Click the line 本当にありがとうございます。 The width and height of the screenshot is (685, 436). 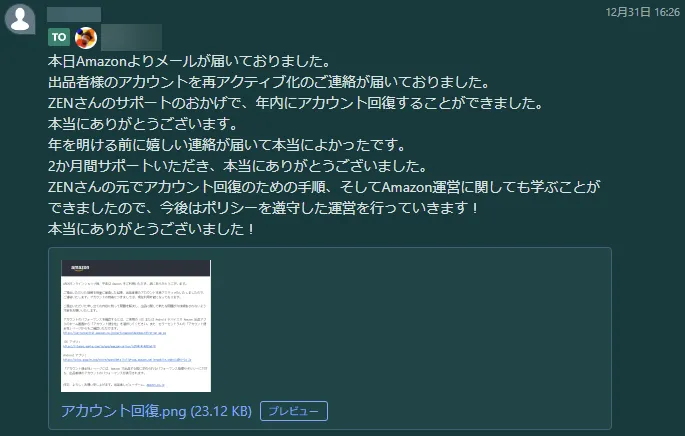pos(143,124)
